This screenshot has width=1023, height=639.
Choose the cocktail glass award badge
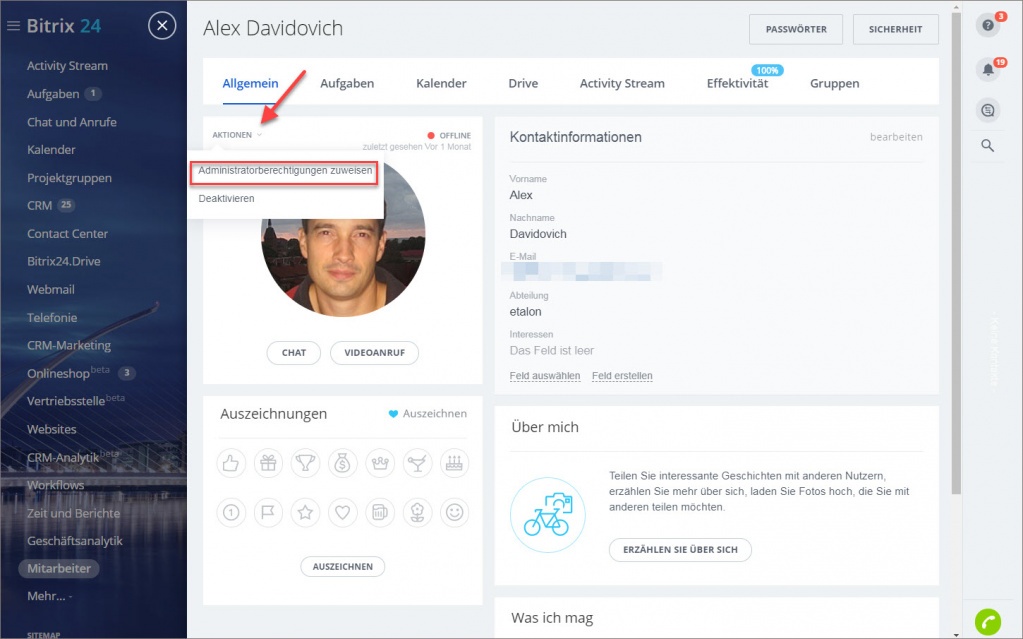coord(418,463)
